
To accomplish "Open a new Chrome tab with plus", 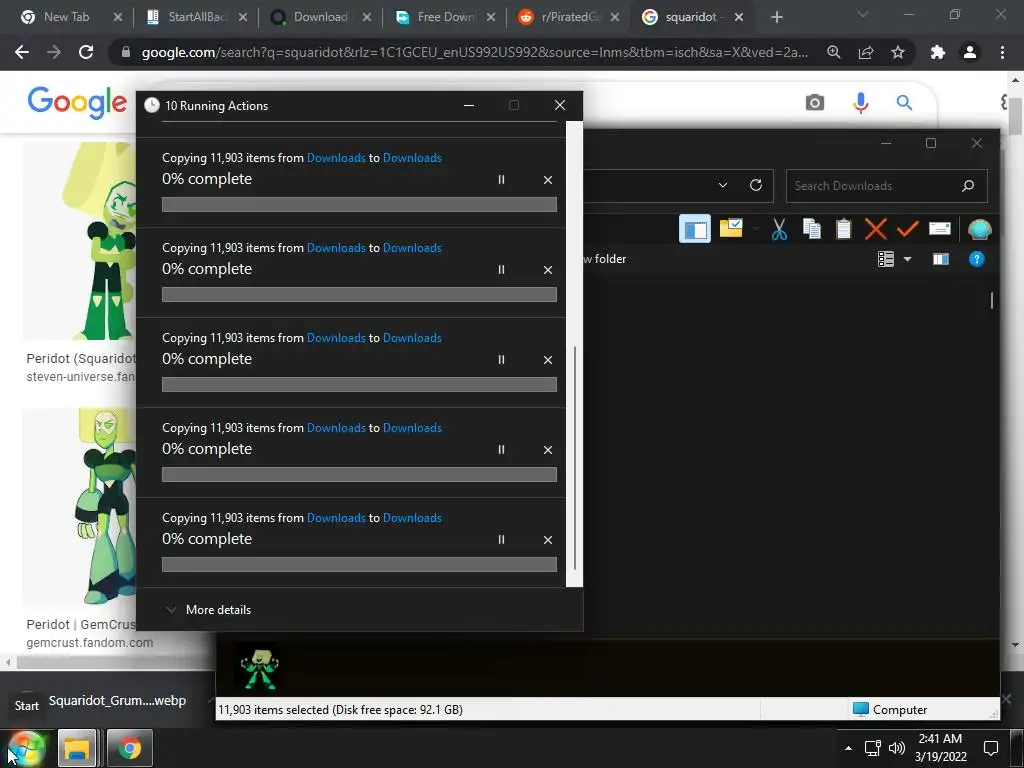I will coord(776,18).
